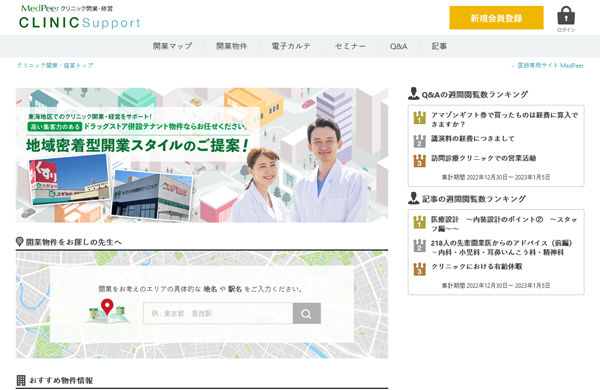Follow the クリニック開業・経営トップ breadcrumb link
Image resolution: width=600 pixels, height=390 pixels.
(55, 65)
